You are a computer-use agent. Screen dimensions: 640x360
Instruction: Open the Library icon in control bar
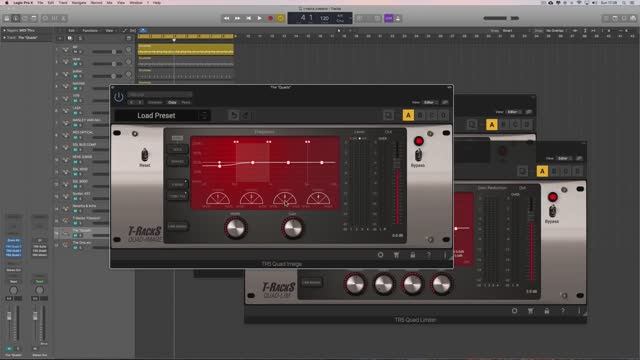pos(7,18)
